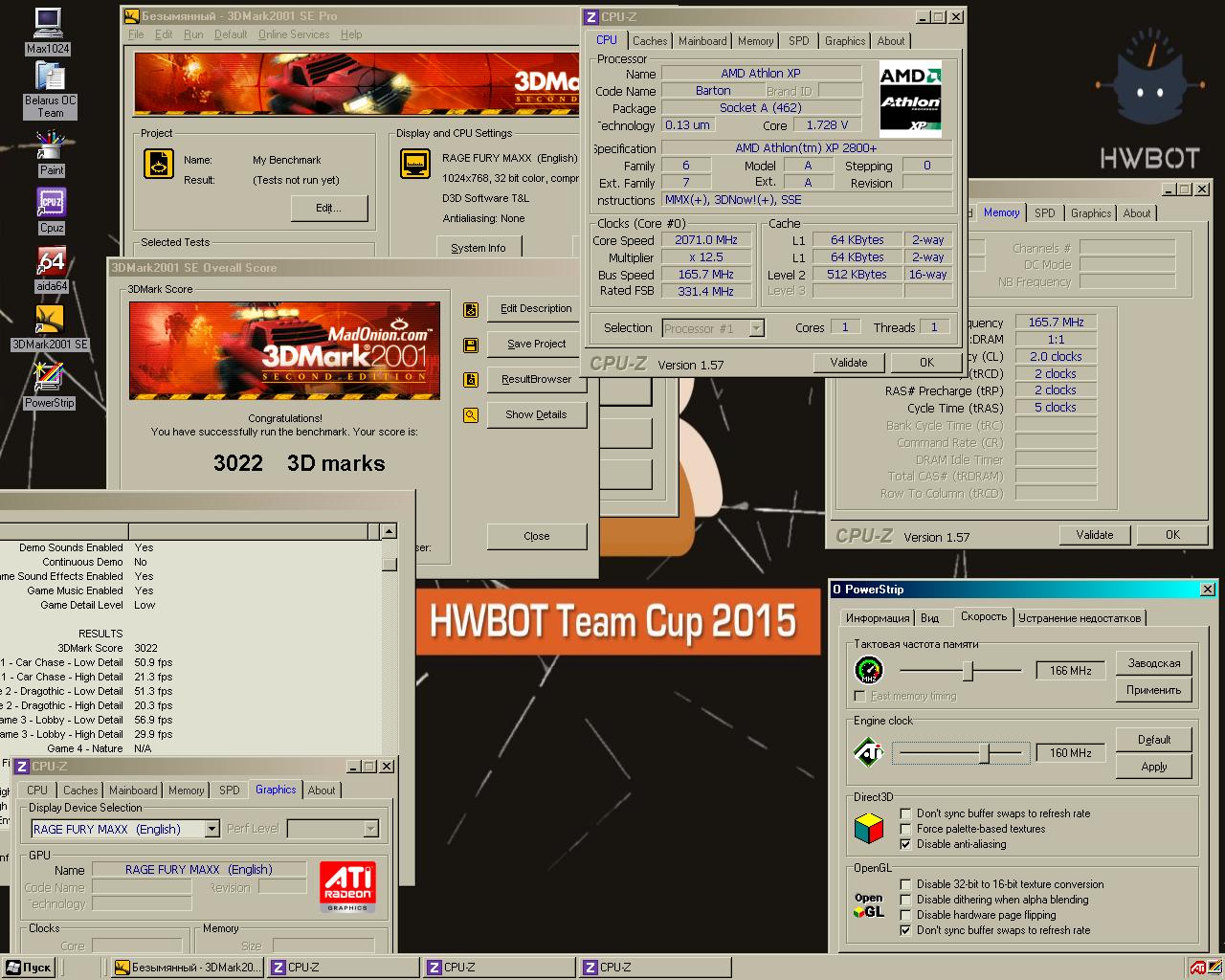Image resolution: width=1225 pixels, height=980 pixels.
Task: Click the AMD Athlon XP logo
Action: [910, 98]
